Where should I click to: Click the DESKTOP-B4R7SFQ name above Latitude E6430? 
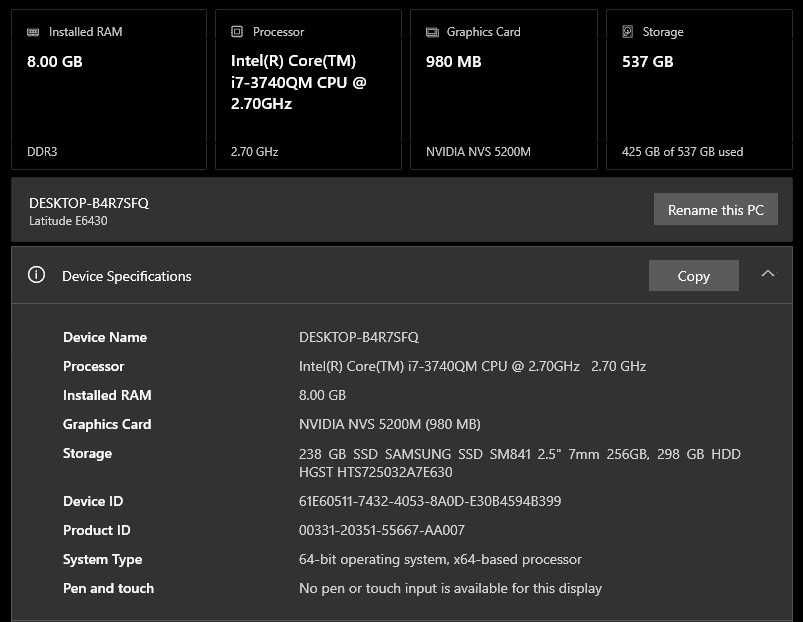click(89, 203)
